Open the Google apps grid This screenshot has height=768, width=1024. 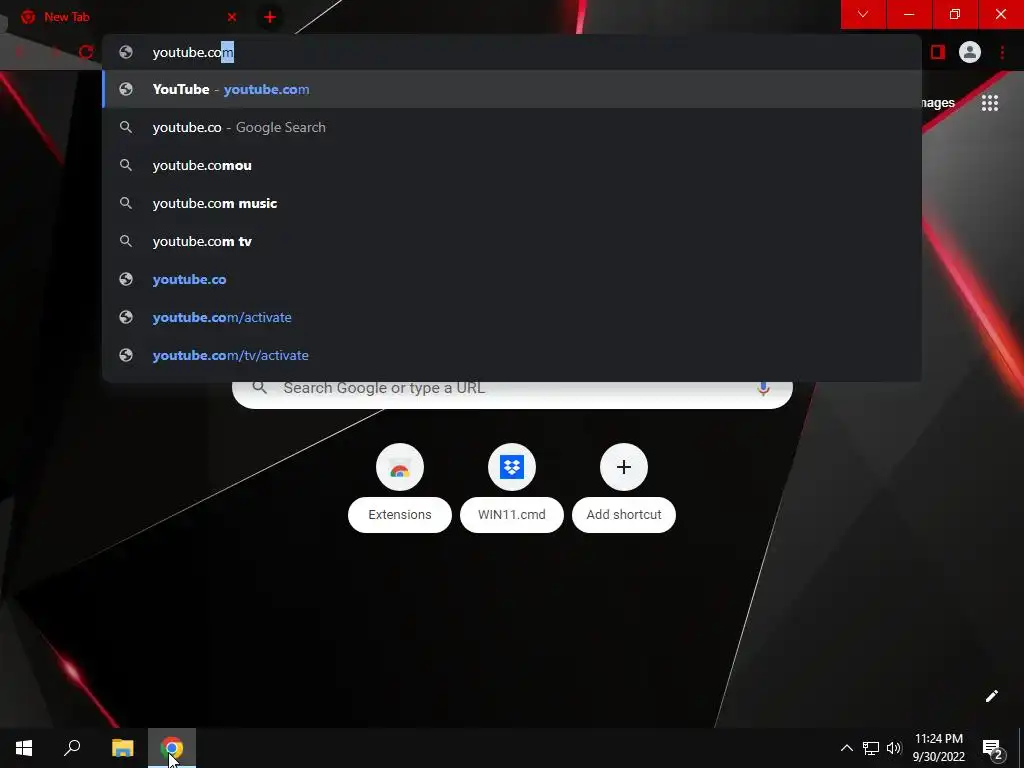(x=989, y=103)
